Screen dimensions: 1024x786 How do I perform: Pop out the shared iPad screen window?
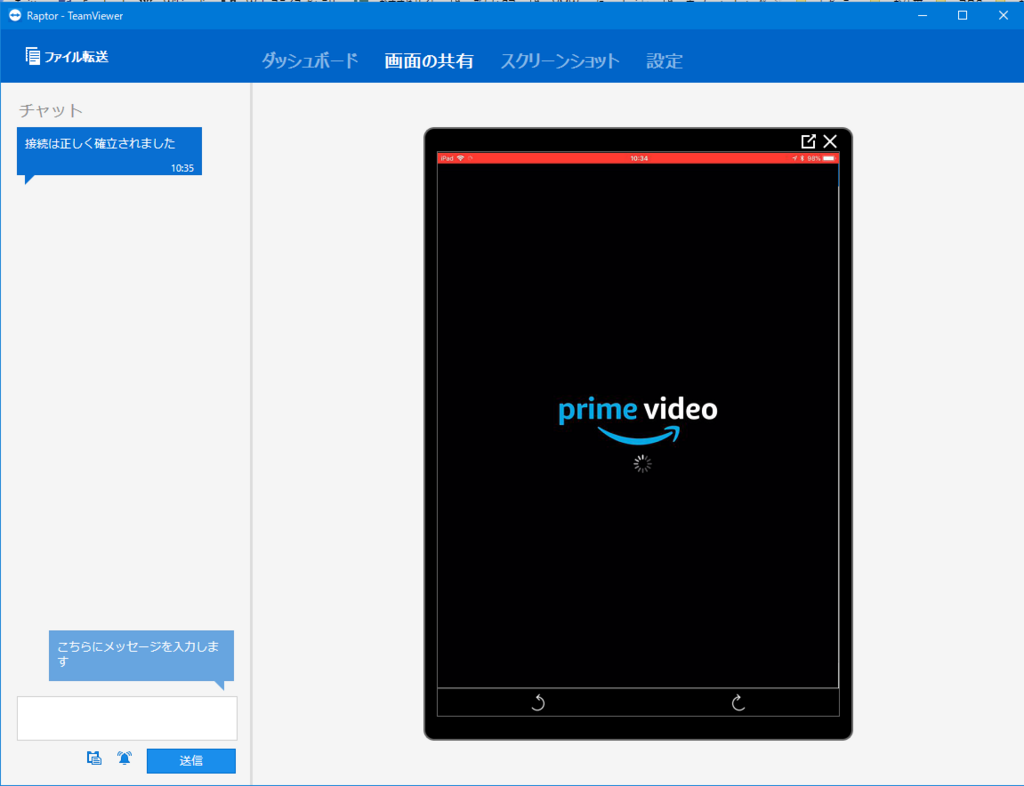(x=808, y=141)
